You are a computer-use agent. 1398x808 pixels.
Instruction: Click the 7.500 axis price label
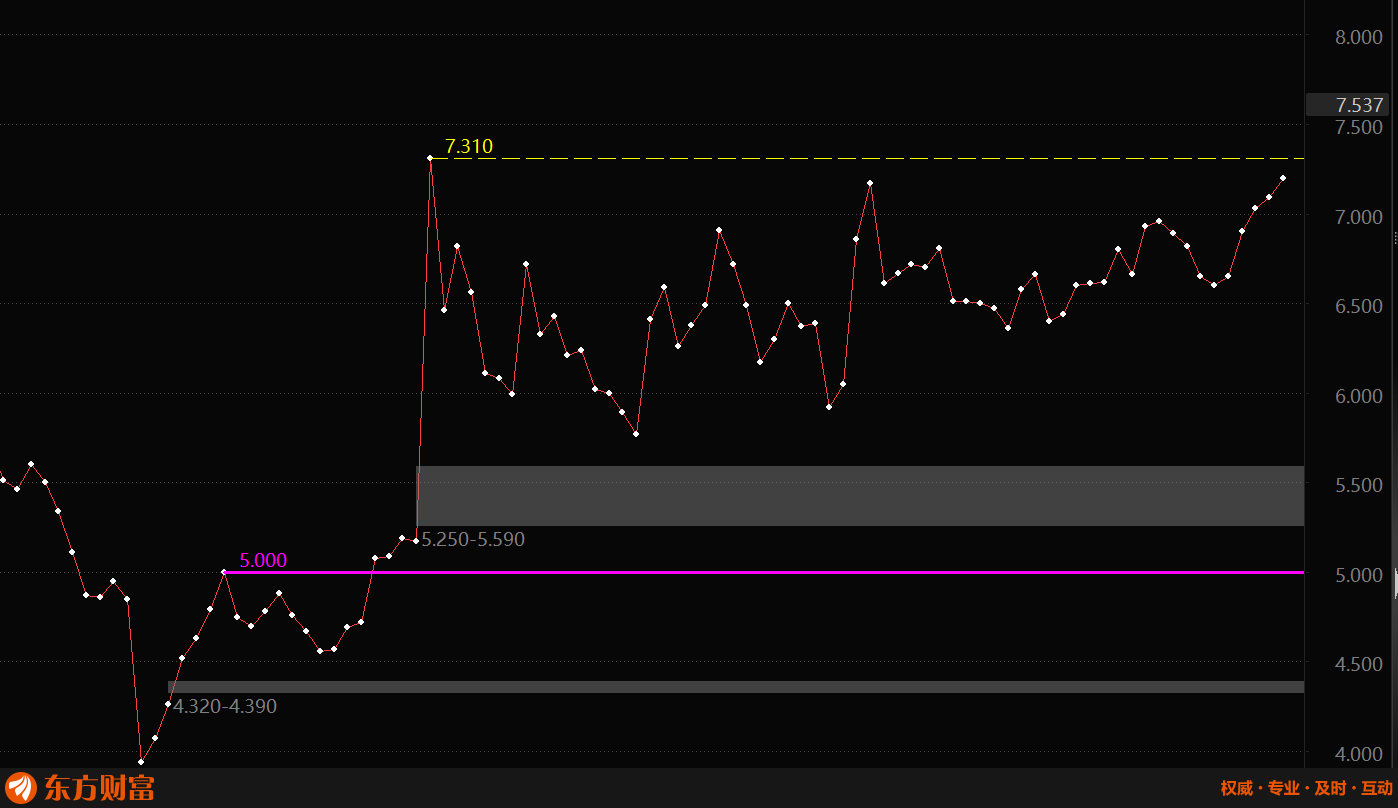(x=1359, y=127)
